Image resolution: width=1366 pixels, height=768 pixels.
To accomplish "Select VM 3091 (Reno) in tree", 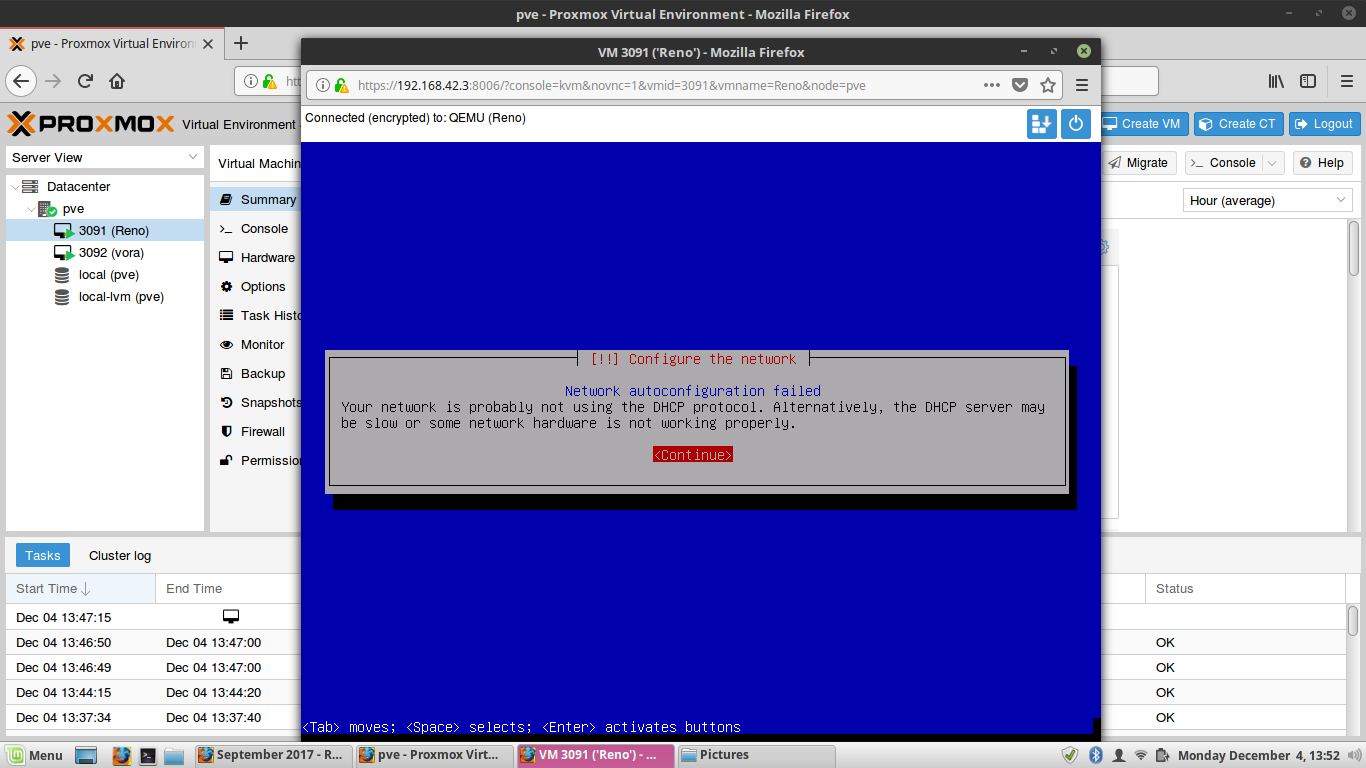I will (105, 231).
